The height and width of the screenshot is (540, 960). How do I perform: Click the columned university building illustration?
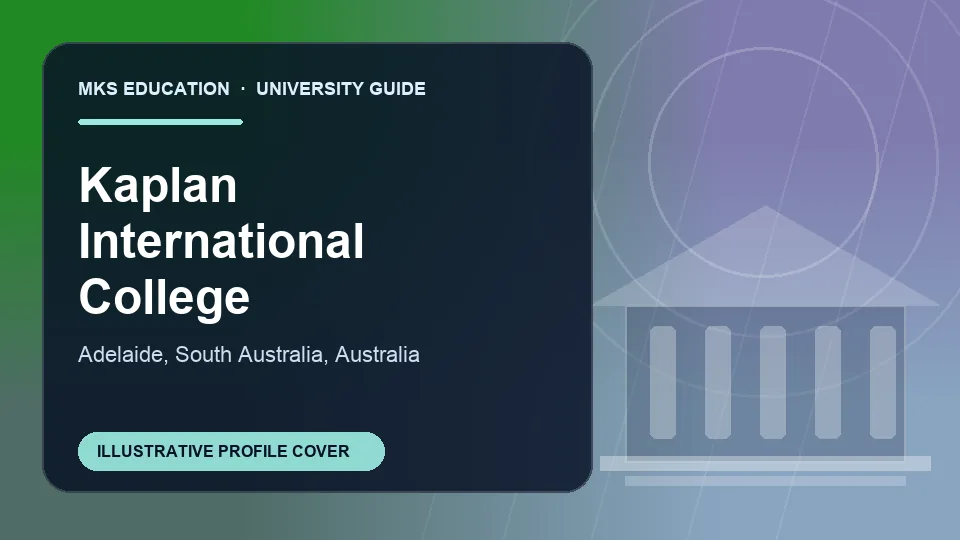(765, 346)
